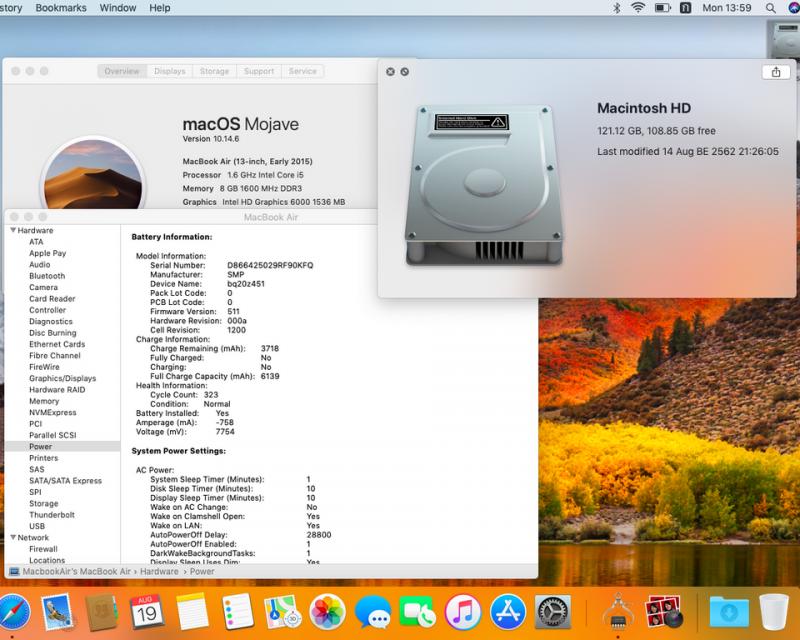Open Calendar showing 19 in the Dock

146,611
